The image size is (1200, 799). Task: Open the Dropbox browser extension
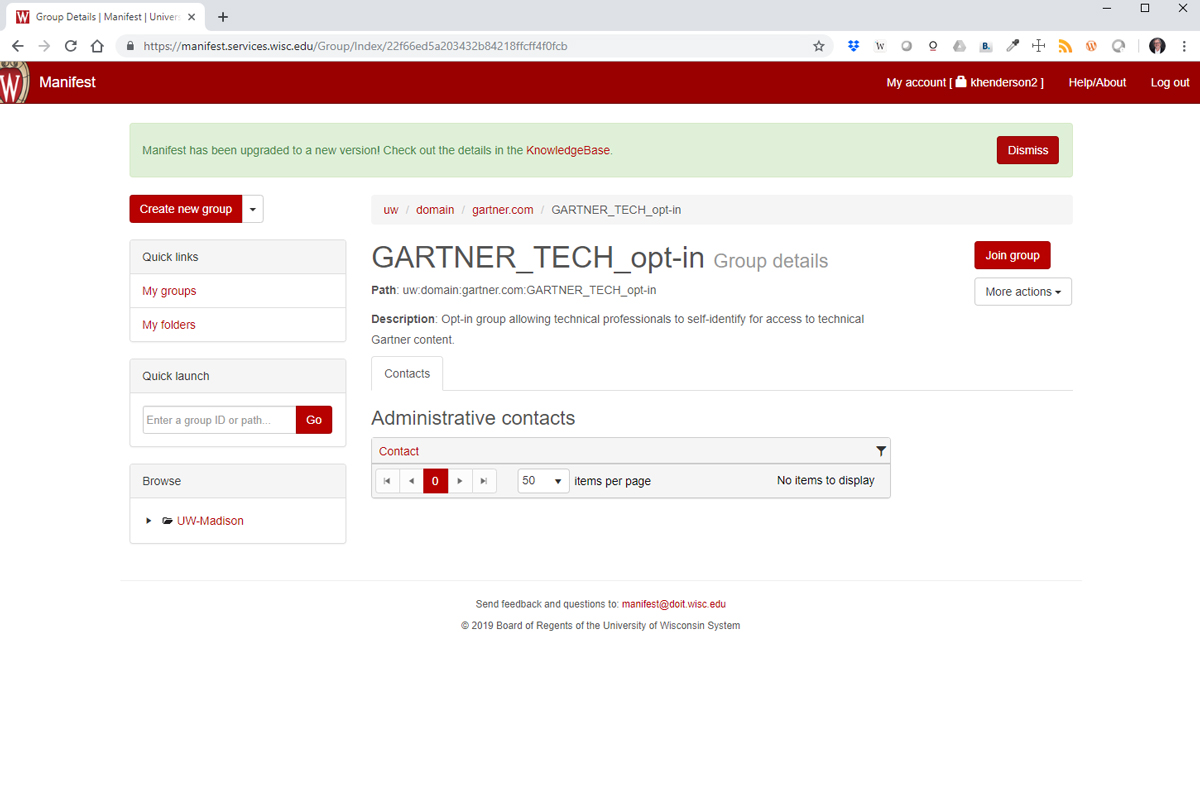point(853,45)
